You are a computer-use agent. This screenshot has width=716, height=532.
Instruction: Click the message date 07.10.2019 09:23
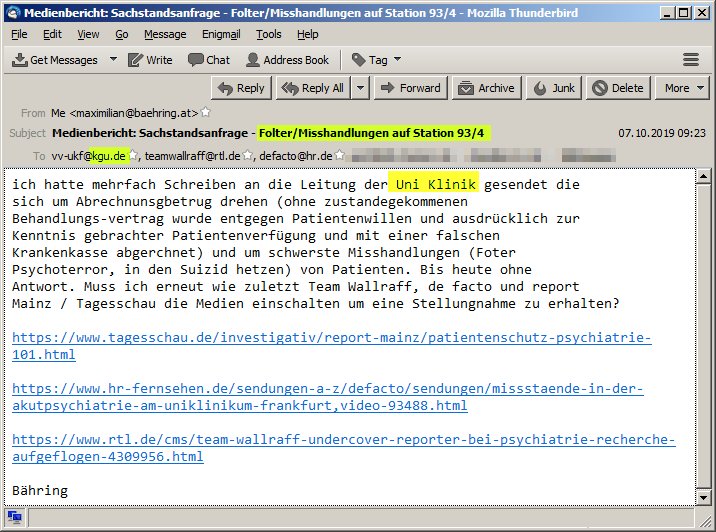click(662, 133)
